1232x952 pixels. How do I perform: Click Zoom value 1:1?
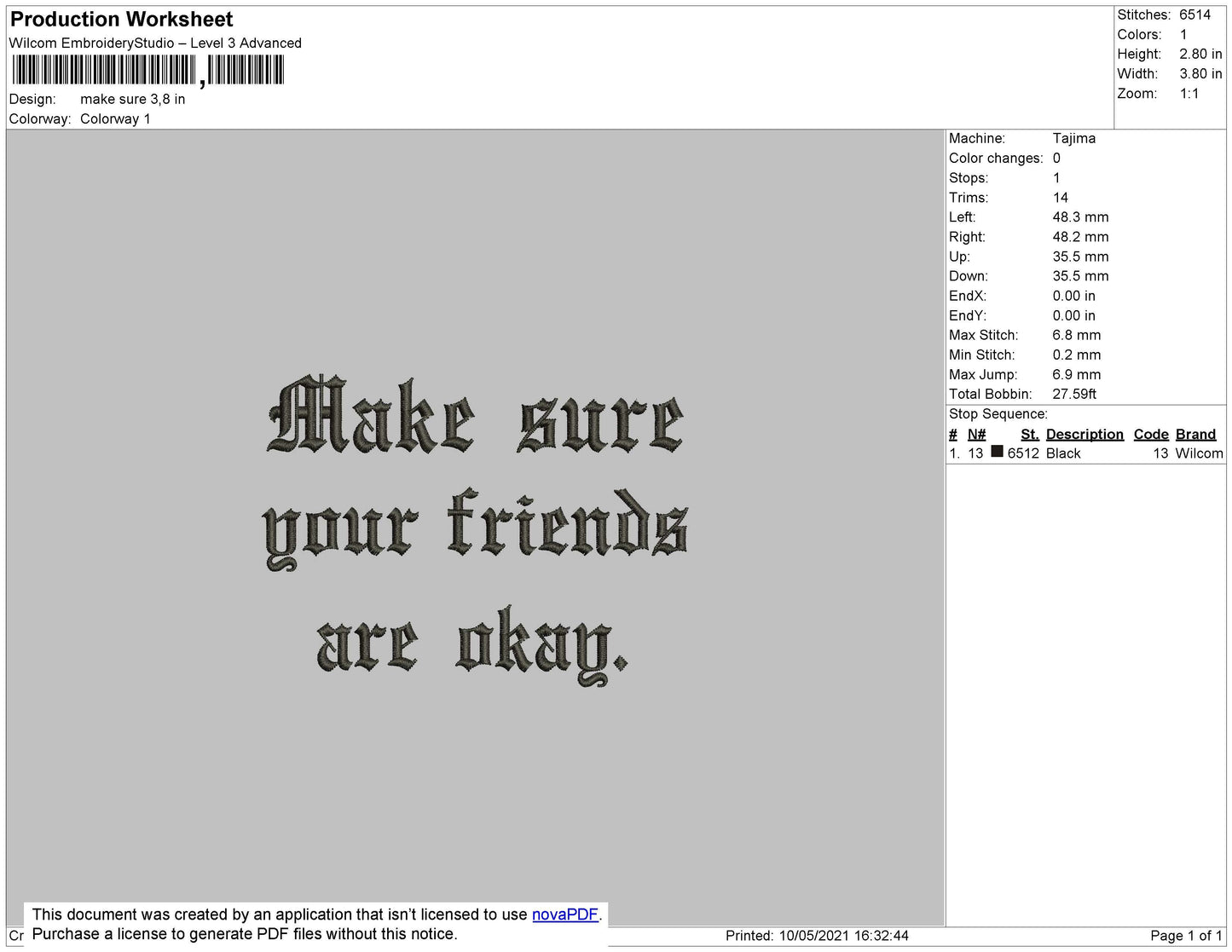point(1189,94)
